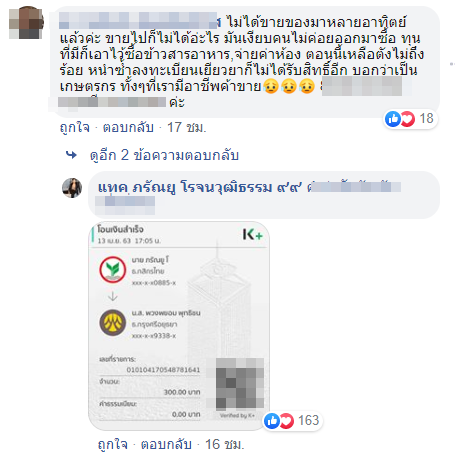
Task: Click the K+ logo on the transfer slip
Action: pos(252,235)
